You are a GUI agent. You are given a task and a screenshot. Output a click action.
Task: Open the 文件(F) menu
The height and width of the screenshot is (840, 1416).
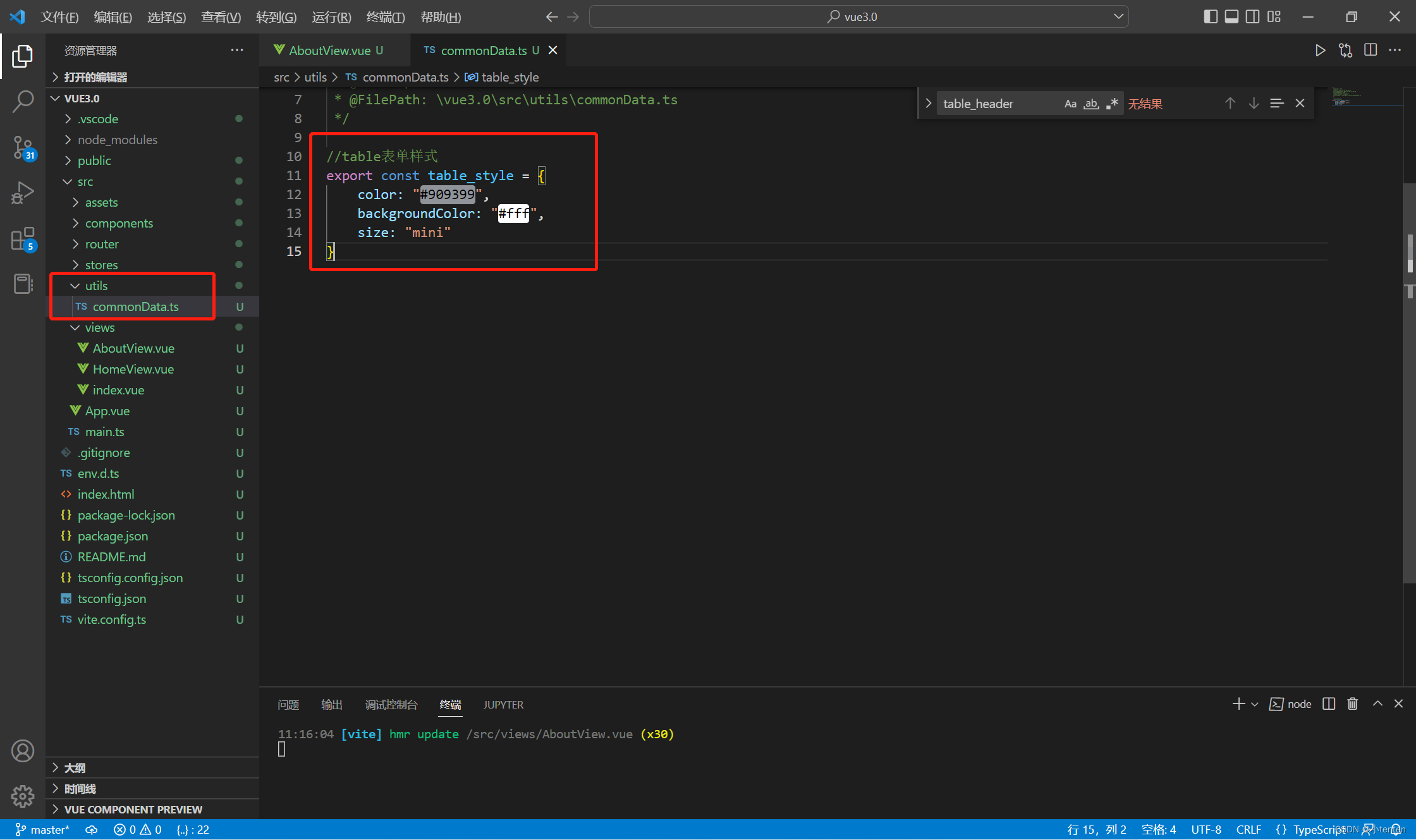(59, 17)
